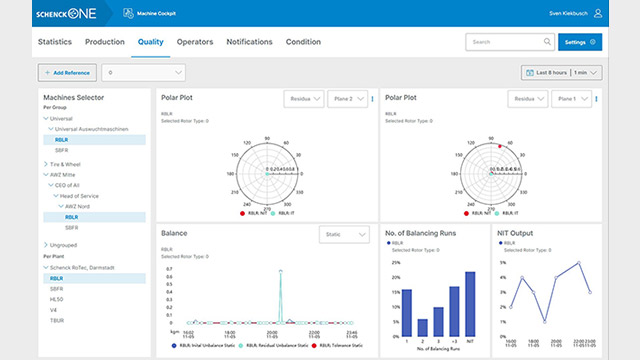Viewport: 640px width, 360px height.
Task: Switch to the Production tab
Action: (104, 42)
